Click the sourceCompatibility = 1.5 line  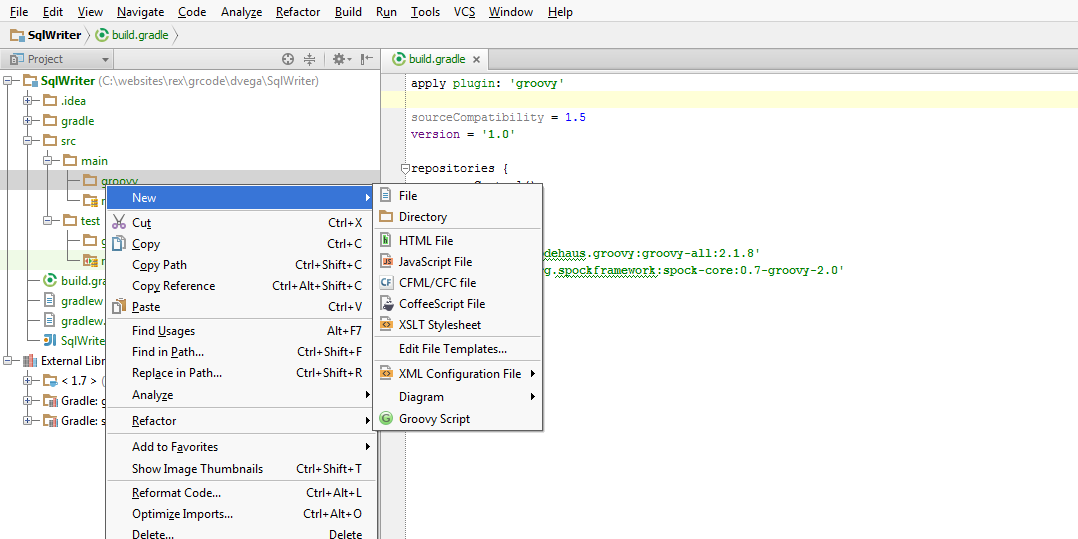(x=498, y=117)
